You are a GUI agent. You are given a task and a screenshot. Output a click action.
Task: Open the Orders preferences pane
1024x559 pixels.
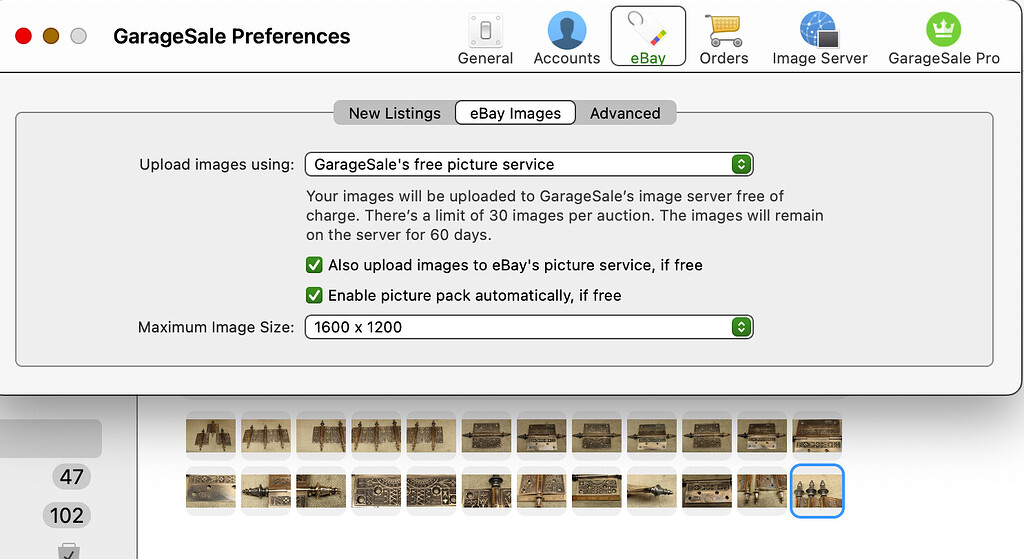724,38
